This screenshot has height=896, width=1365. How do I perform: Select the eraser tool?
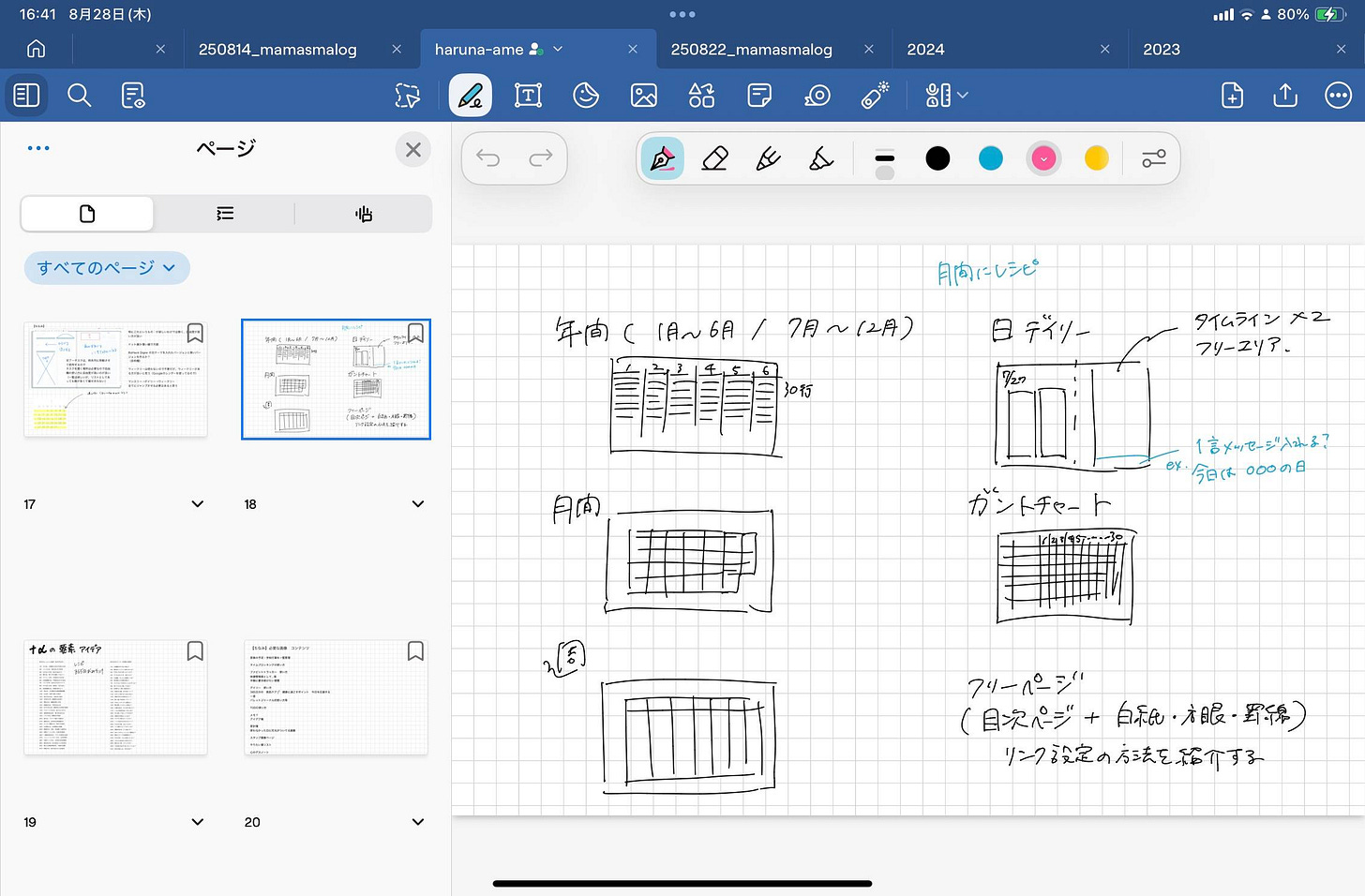[714, 158]
